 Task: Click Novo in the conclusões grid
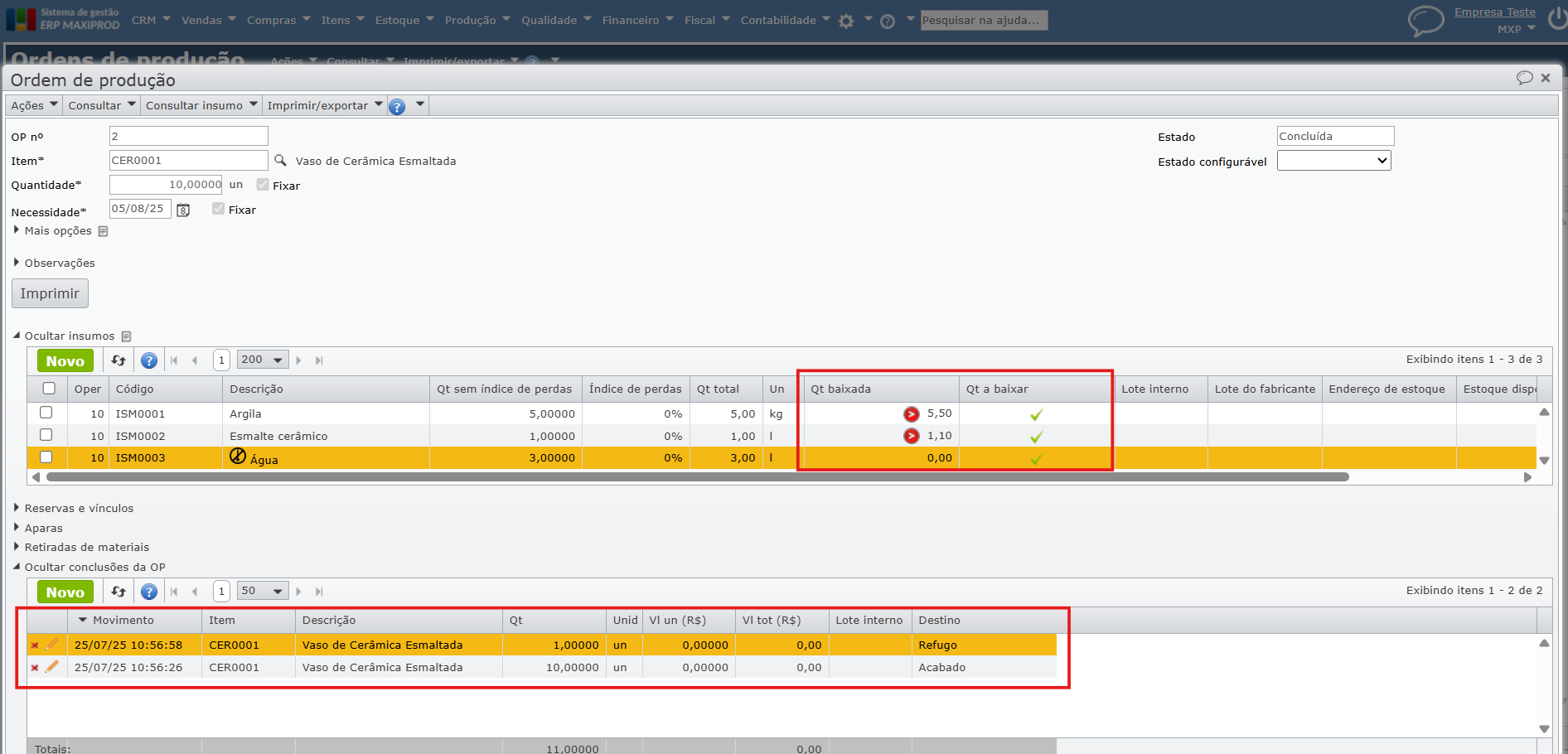point(65,592)
